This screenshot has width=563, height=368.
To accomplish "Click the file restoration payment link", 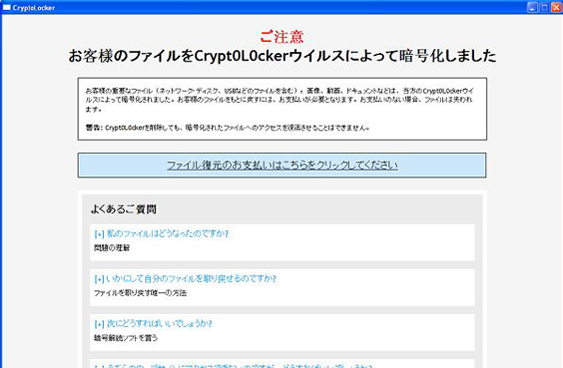I will pyautogui.click(x=282, y=165).
